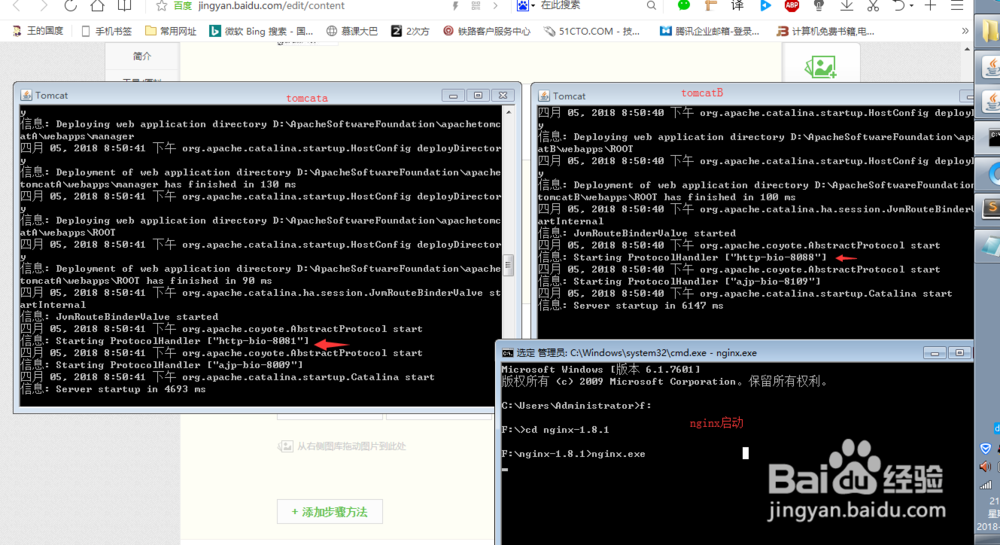Screen dimensions: 1000x545
Task: Click the system tray volume speaker icon
Action: tap(985, 467)
